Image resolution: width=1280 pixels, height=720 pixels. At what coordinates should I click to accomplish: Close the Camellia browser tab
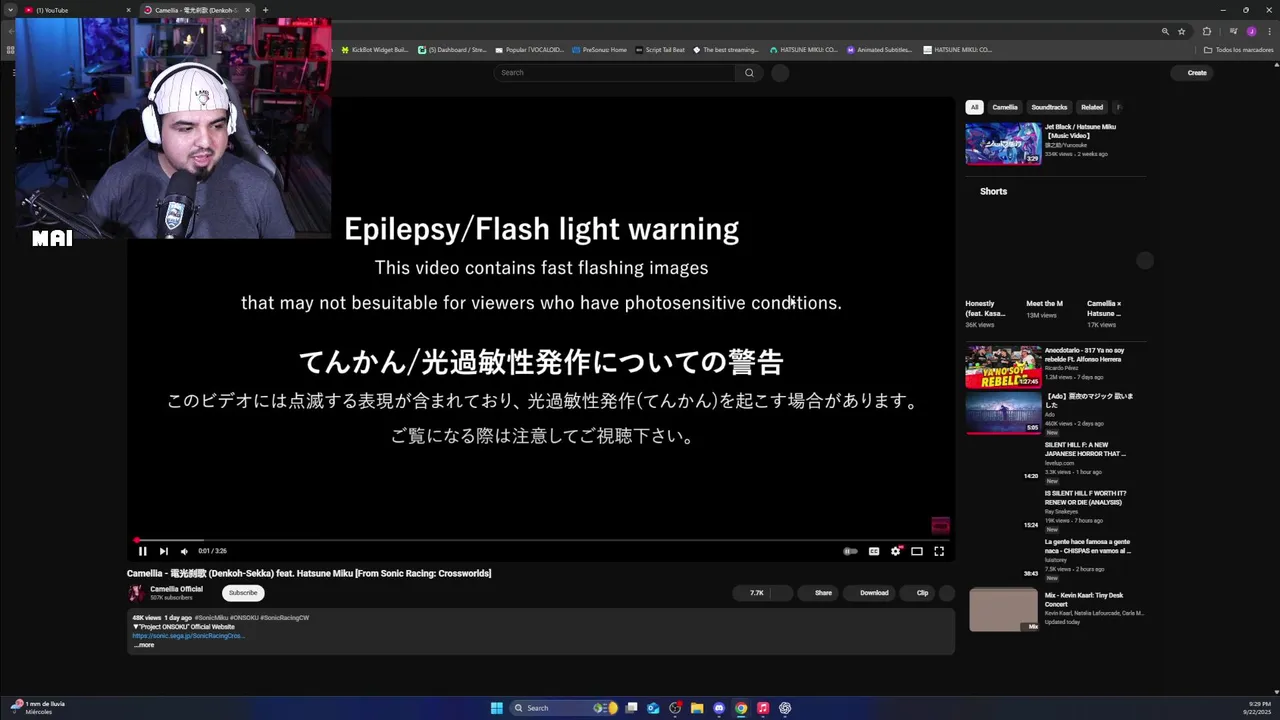point(248,10)
